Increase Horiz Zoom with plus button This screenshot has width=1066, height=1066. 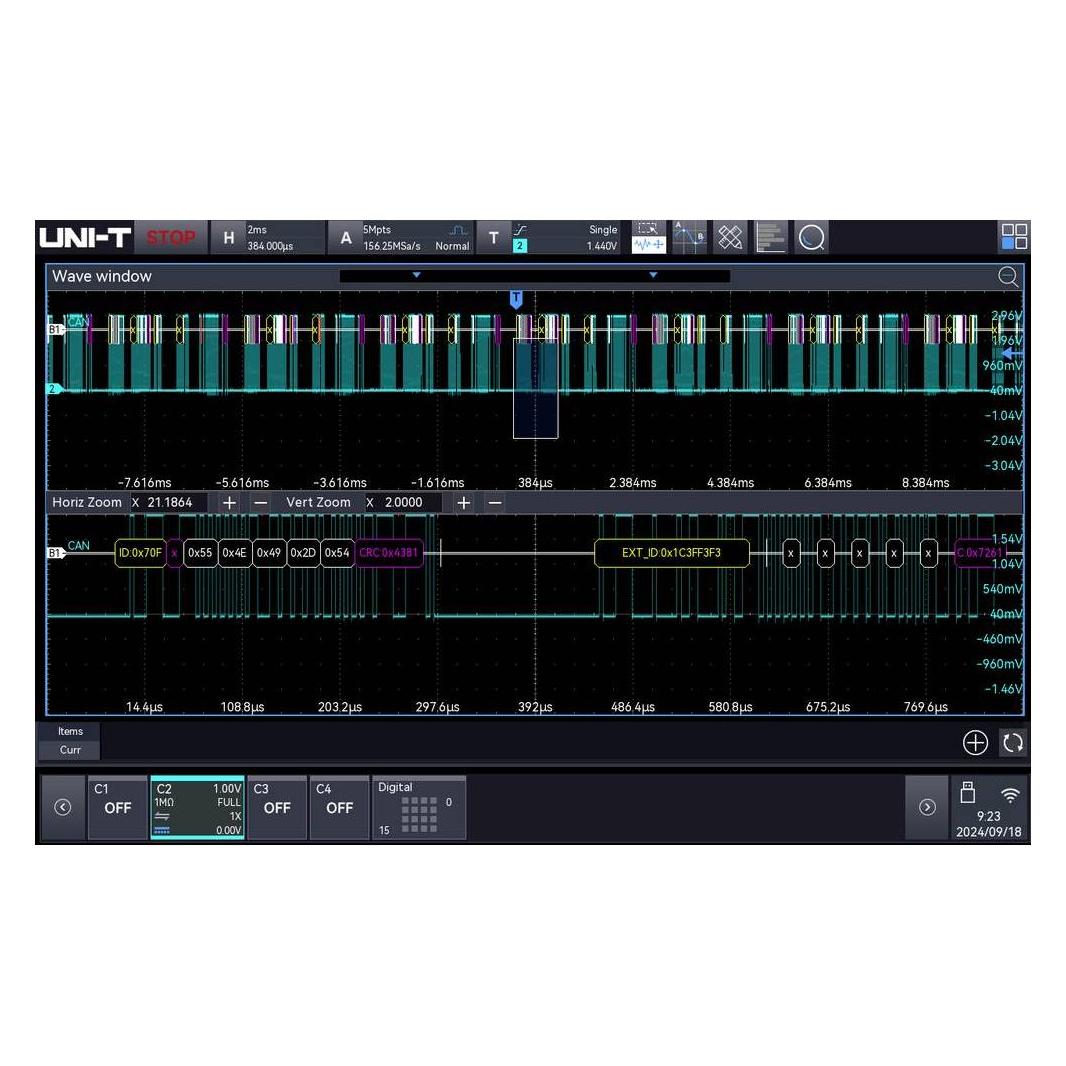[229, 502]
